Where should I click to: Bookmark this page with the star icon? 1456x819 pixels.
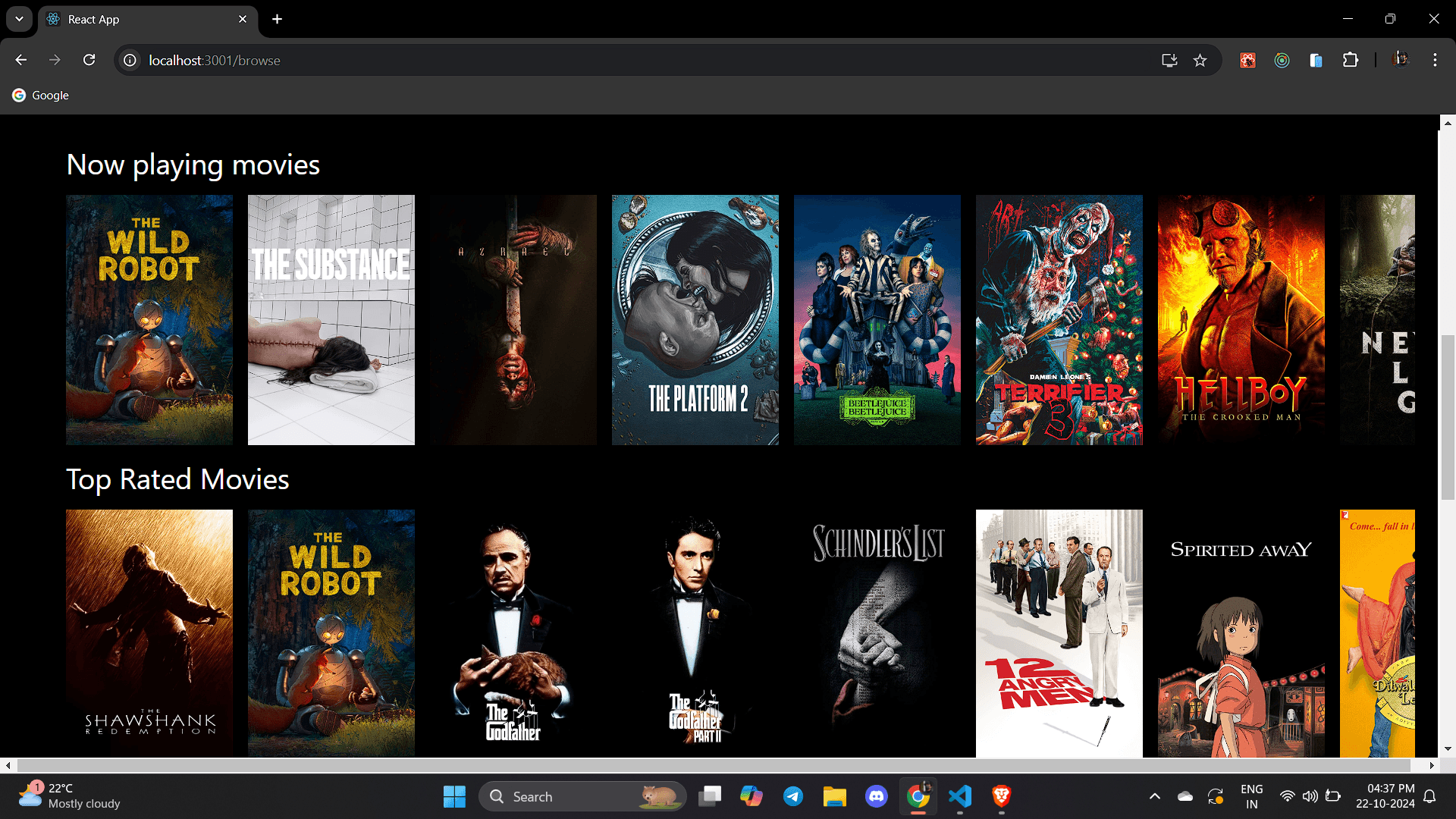[1200, 60]
